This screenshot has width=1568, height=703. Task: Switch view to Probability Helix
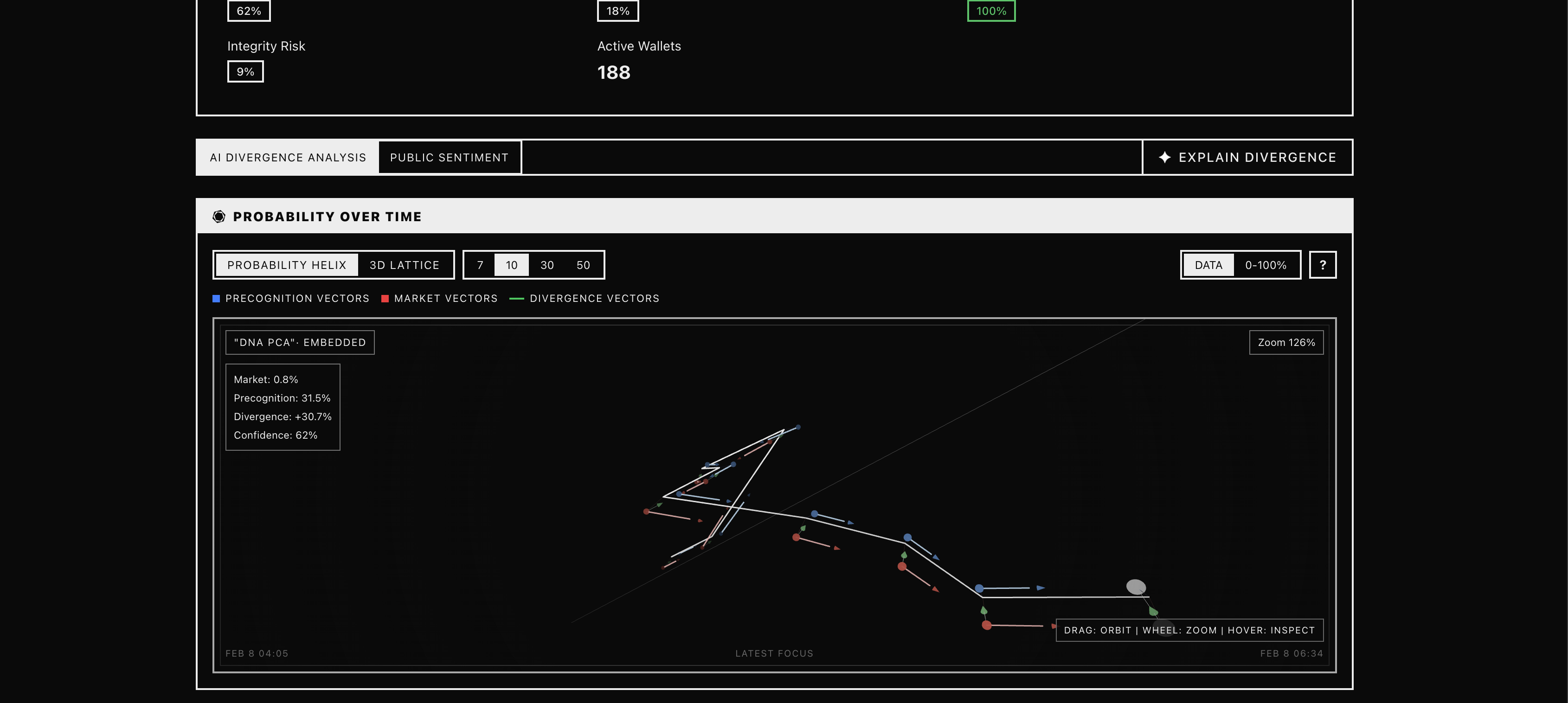(287, 265)
